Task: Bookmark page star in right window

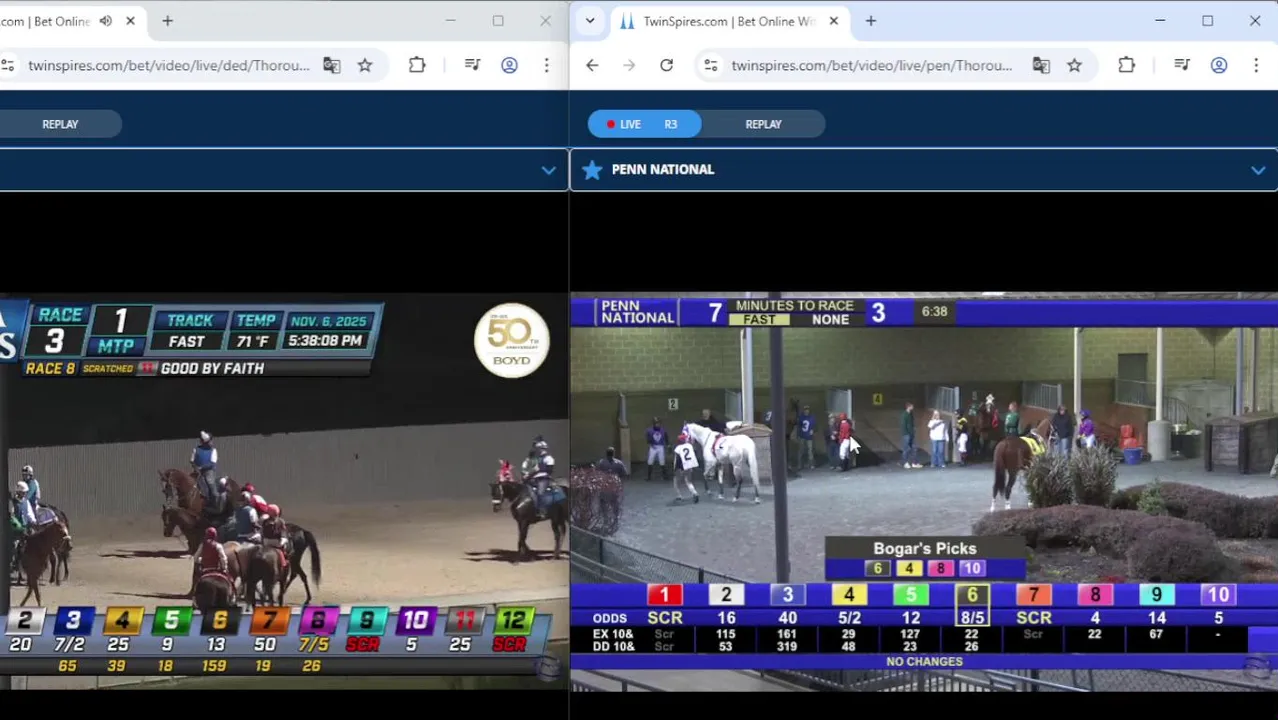Action: point(1074,65)
